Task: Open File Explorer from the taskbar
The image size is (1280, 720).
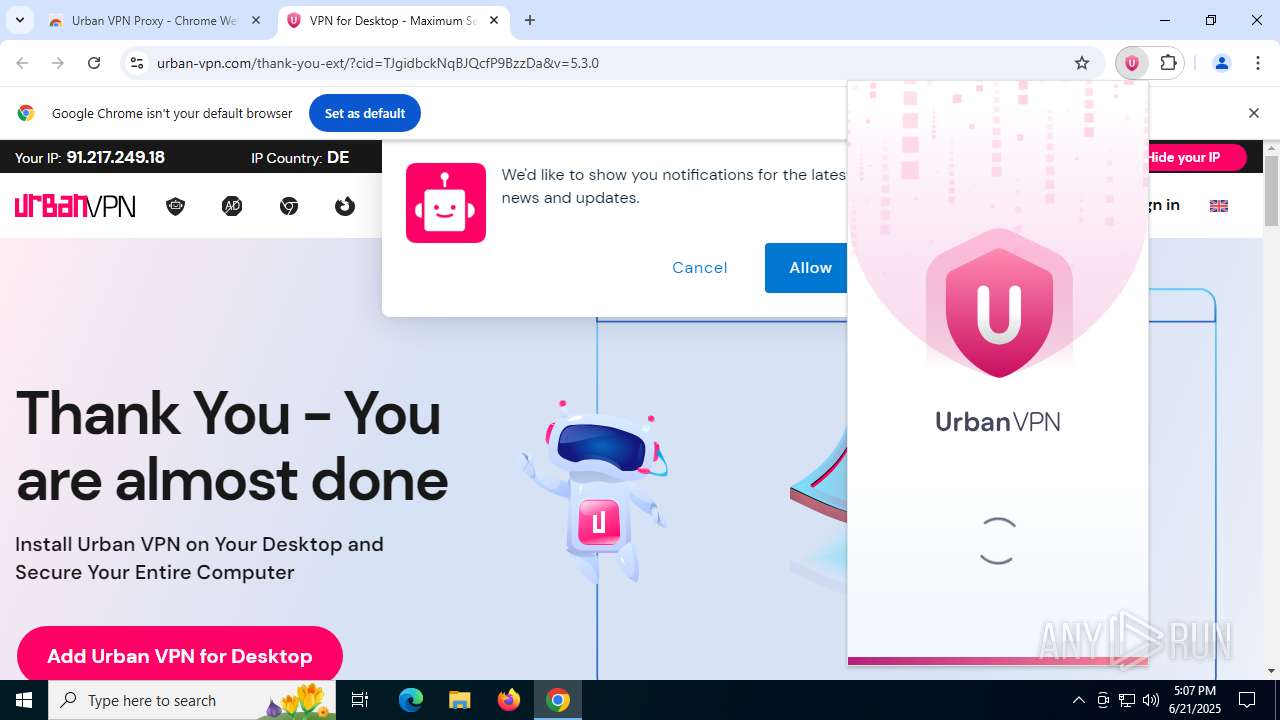Action: click(459, 700)
